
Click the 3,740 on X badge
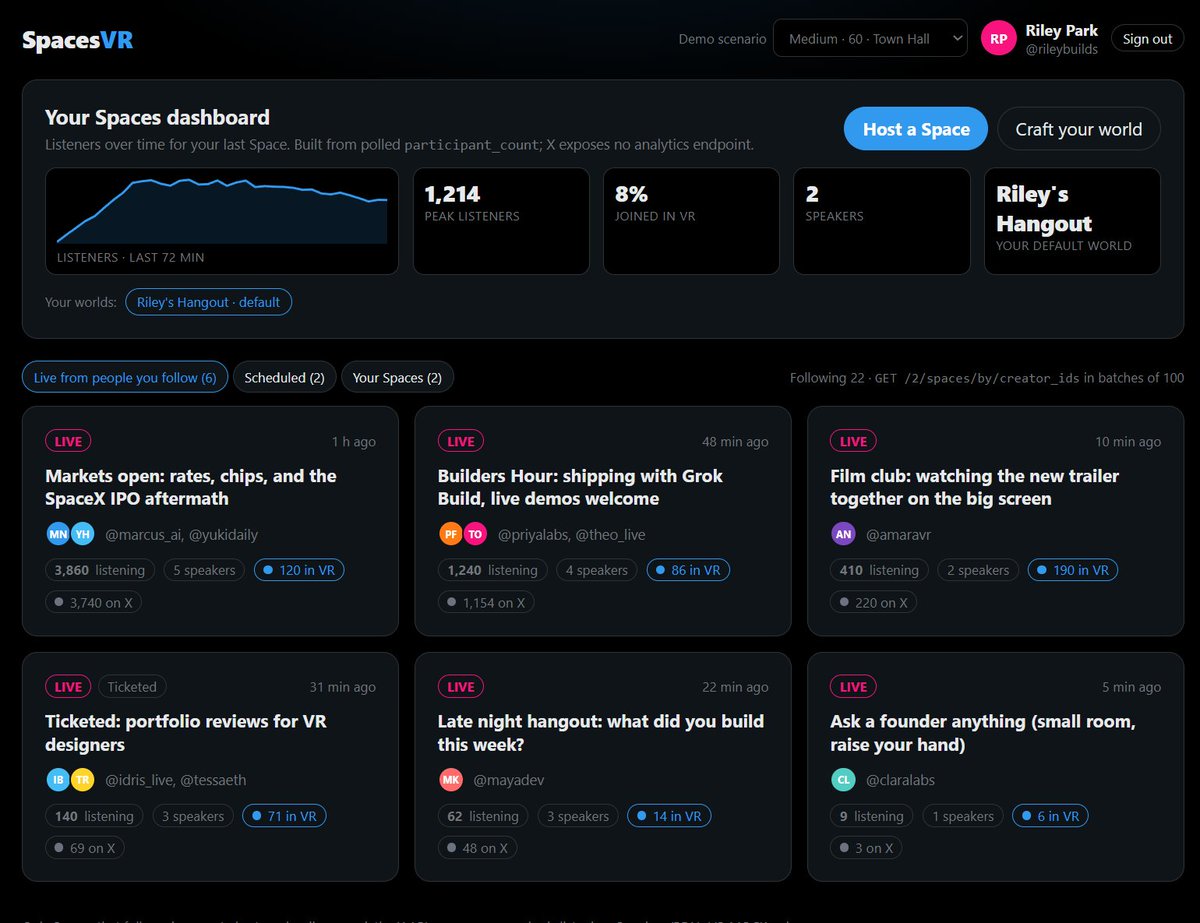95,602
